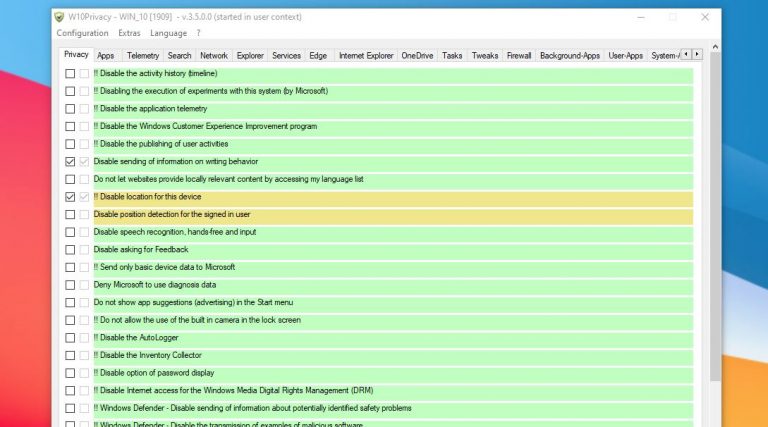Open the ? help menu
The height and width of the screenshot is (427, 768).
pos(198,33)
